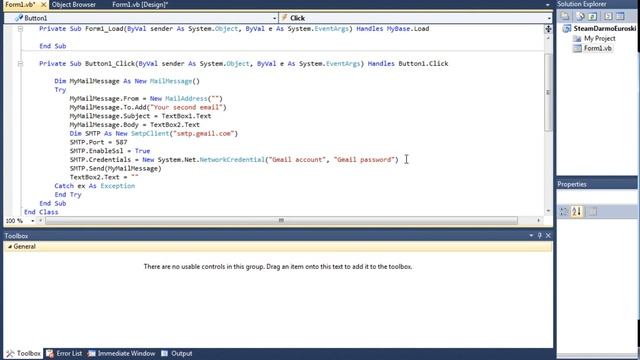
Task: Click the horizontal scrollbar right arrow
Action: (x=538, y=220)
